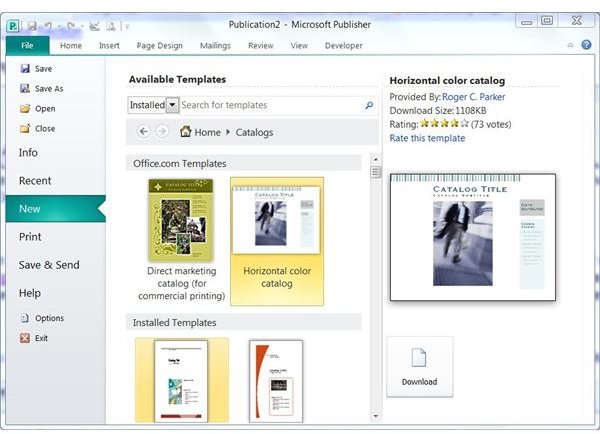The image size is (600, 434).
Task: Click Open in the backstage menu
Action: click(x=38, y=109)
